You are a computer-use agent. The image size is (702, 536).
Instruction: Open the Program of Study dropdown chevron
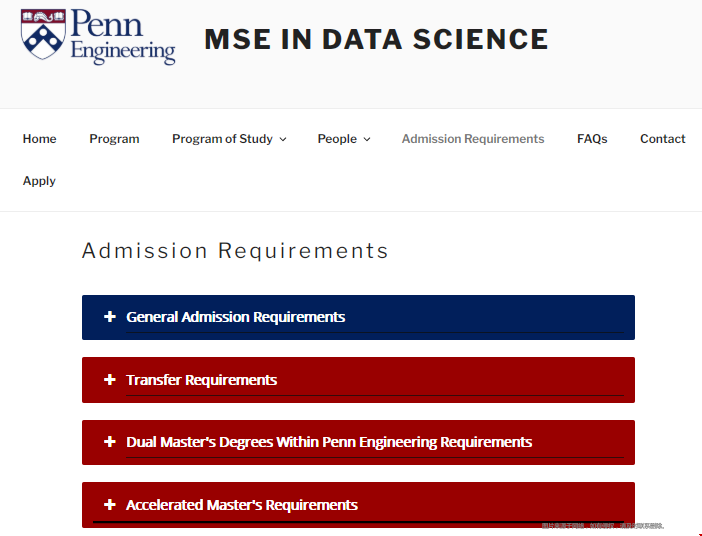click(283, 139)
